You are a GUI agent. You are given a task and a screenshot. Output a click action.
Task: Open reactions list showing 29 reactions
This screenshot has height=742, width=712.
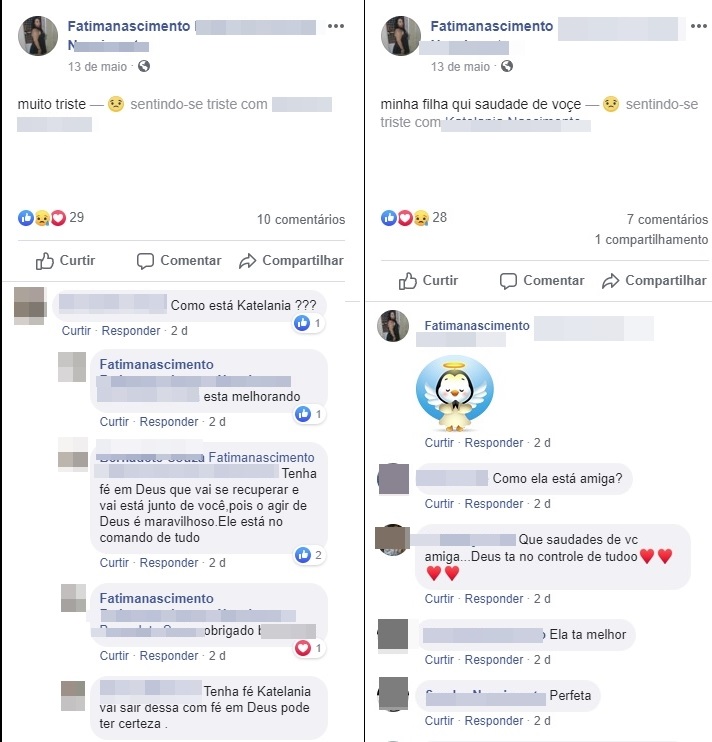(x=51, y=218)
